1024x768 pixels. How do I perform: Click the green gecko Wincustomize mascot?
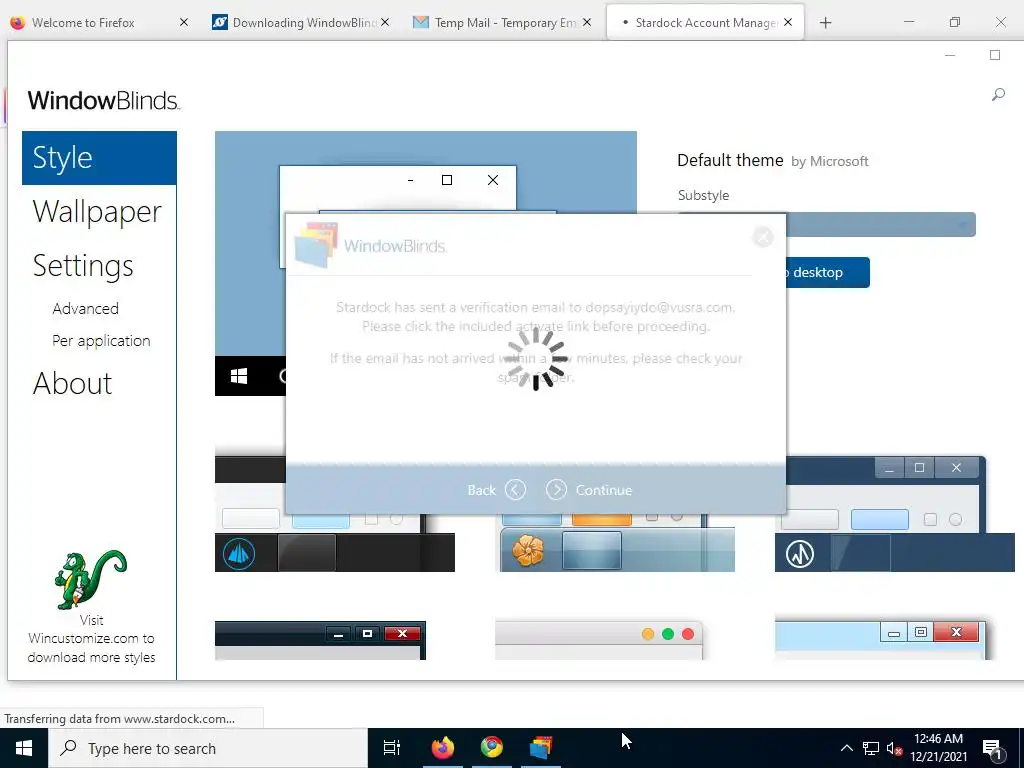pos(90,579)
